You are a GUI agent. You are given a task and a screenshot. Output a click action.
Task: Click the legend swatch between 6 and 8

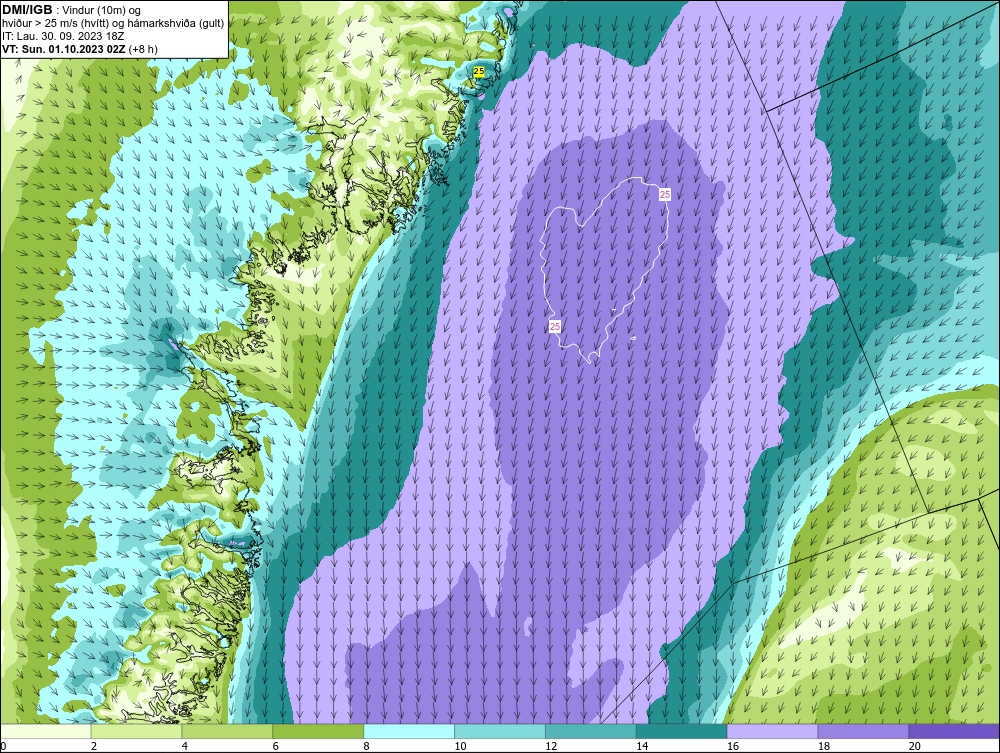pyautogui.click(x=318, y=731)
